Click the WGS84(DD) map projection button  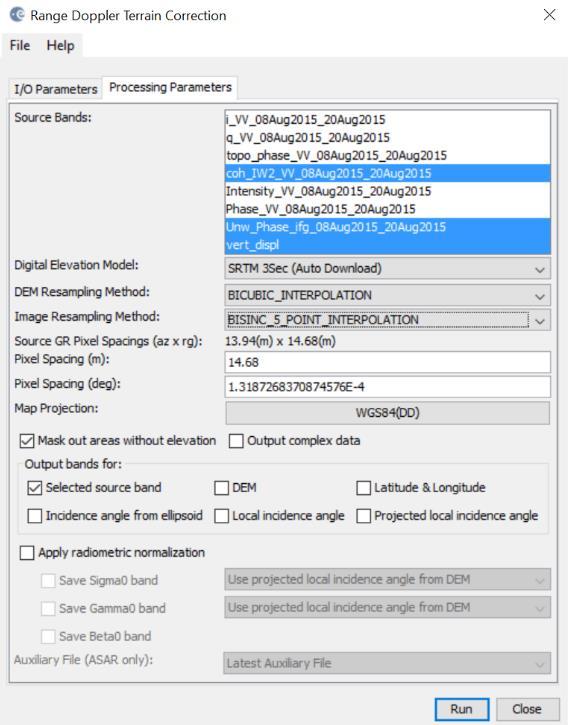click(388, 412)
